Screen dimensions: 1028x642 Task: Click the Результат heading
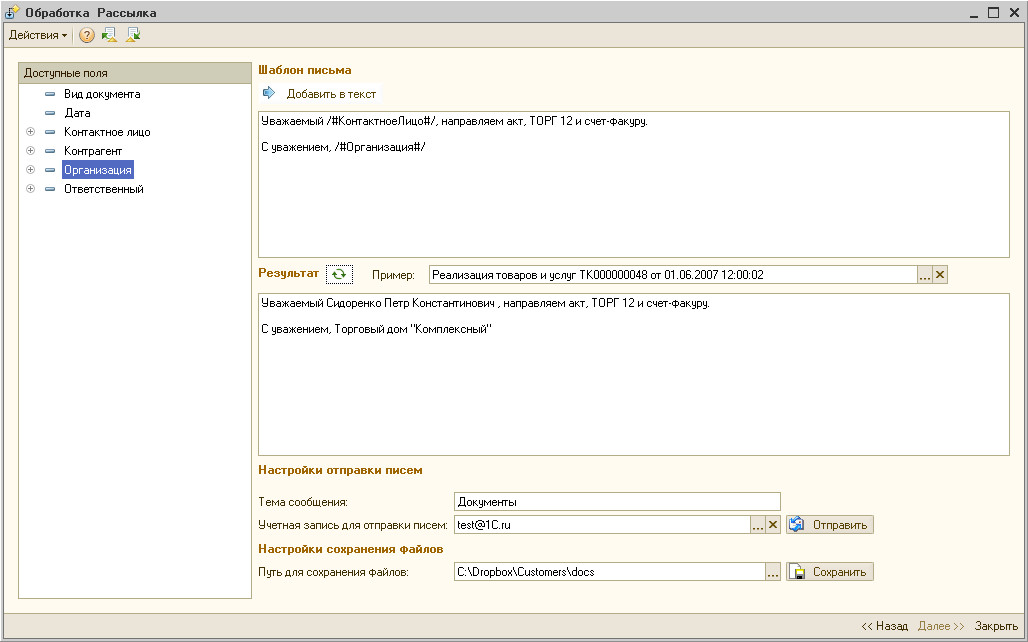pos(288,273)
